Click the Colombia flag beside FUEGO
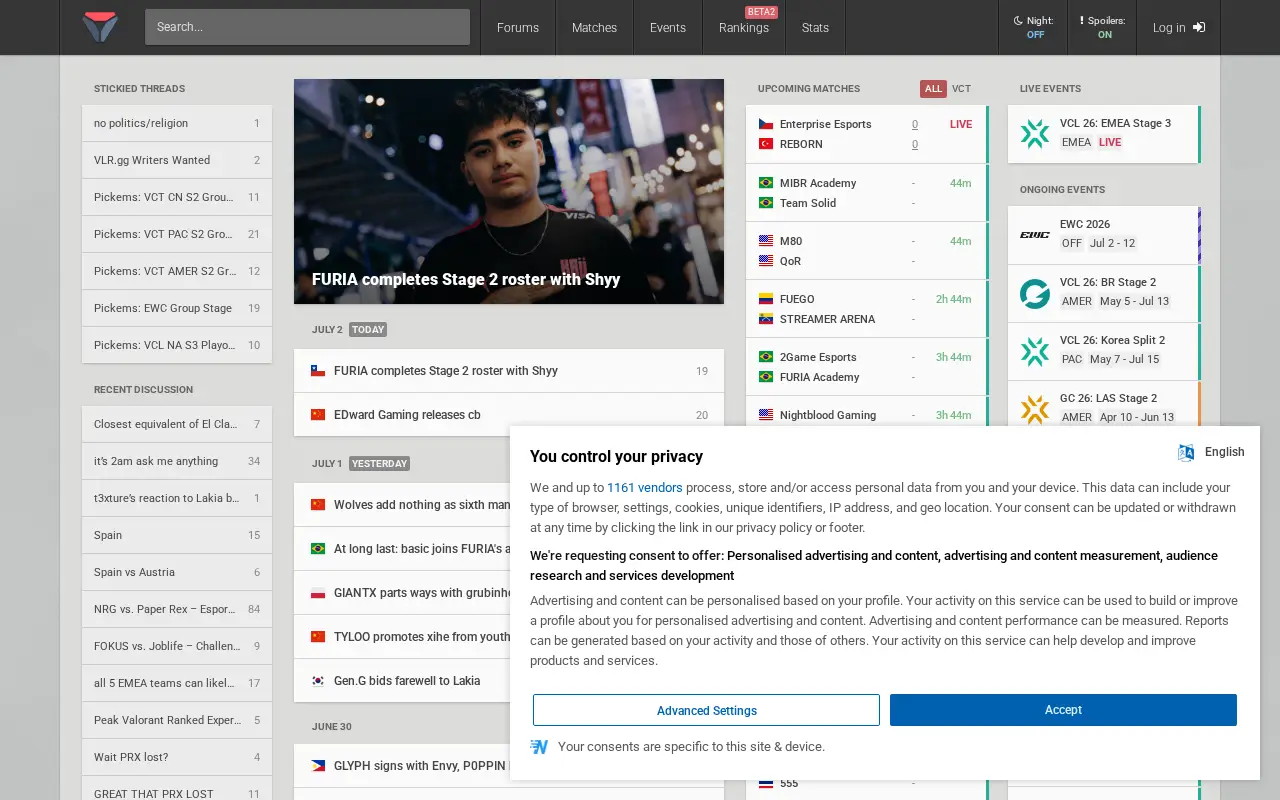The width and height of the screenshot is (1280, 800). tap(766, 299)
